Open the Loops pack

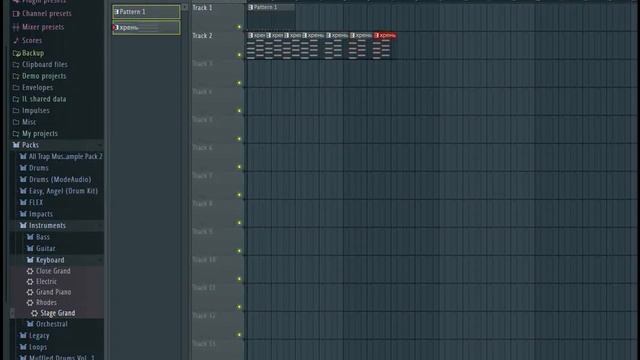pos(33,347)
